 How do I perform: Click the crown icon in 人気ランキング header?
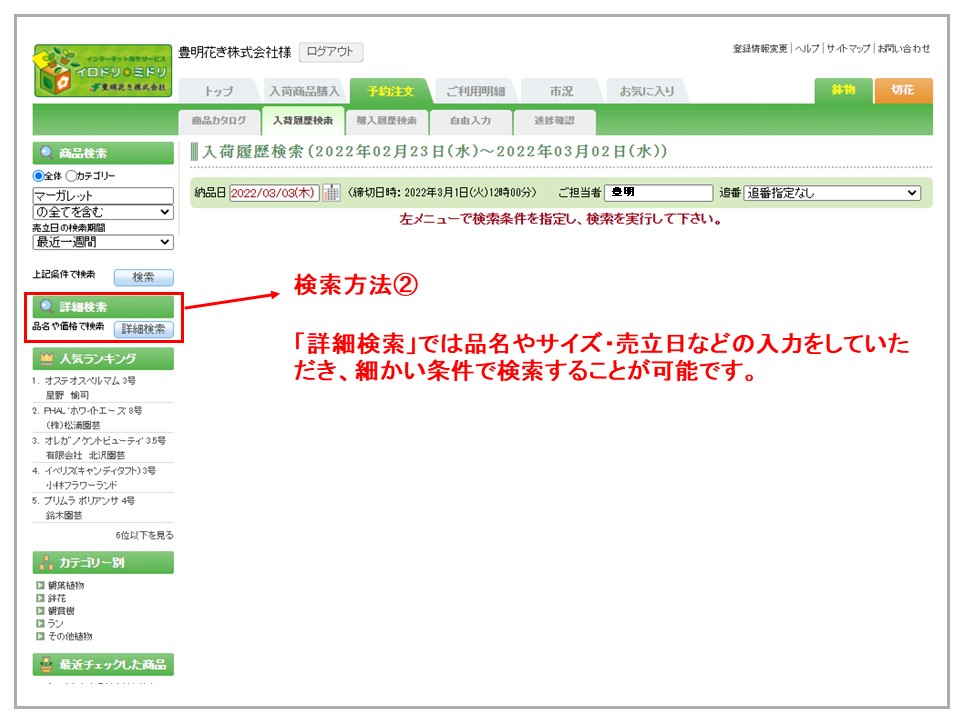(x=46, y=359)
